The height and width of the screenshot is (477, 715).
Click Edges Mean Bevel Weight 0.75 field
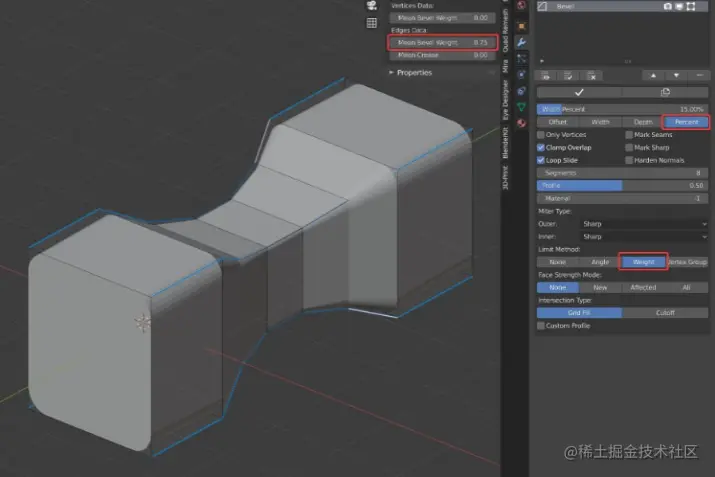442,42
